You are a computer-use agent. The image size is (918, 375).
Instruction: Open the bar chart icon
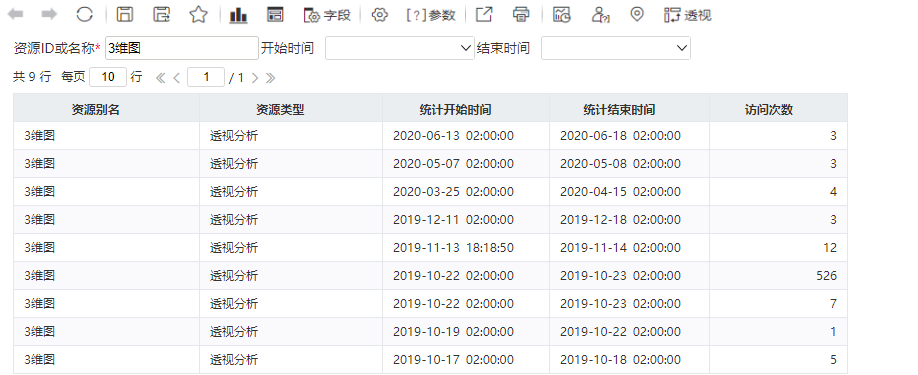(x=238, y=15)
